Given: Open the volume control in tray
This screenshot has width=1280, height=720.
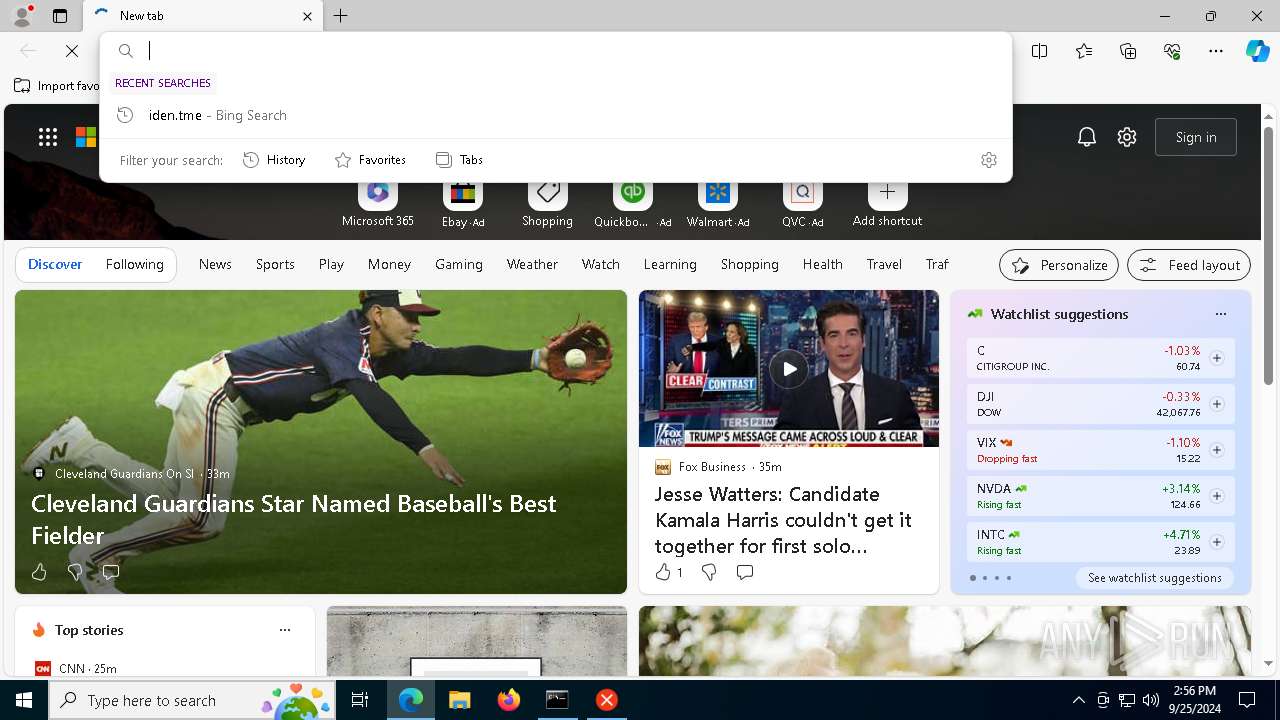Looking at the screenshot, I should coord(1151,700).
